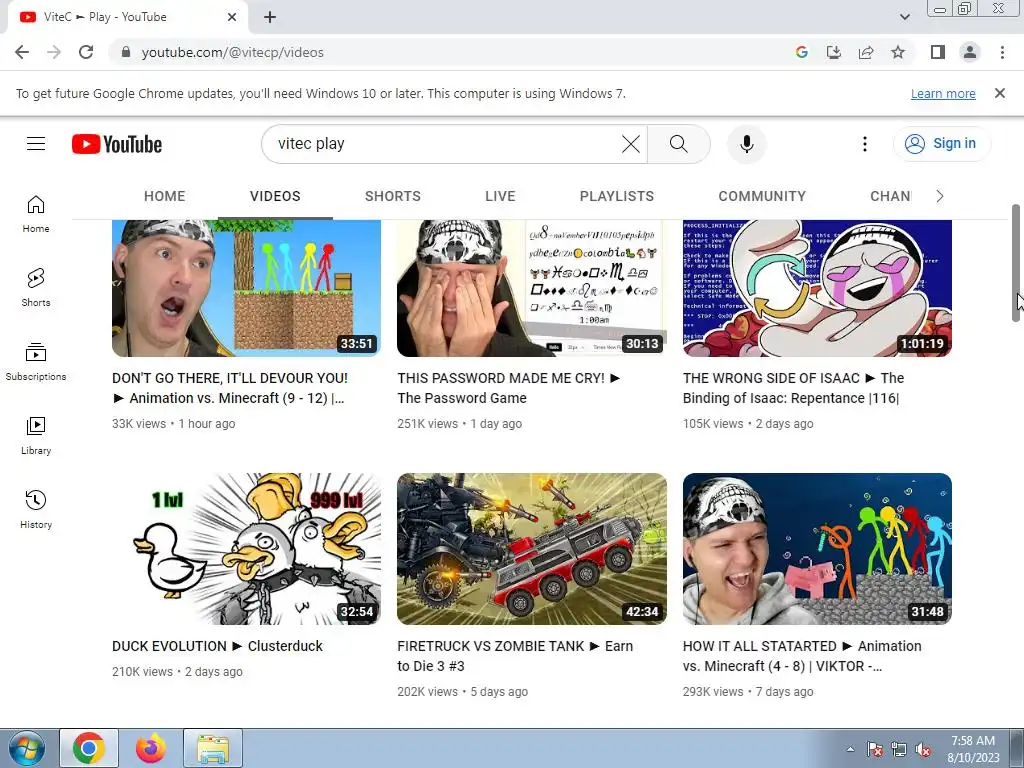Click the Binding of Isaac 1:01:19 thumbnail
Screen dimensions: 1024x768
tap(817, 289)
